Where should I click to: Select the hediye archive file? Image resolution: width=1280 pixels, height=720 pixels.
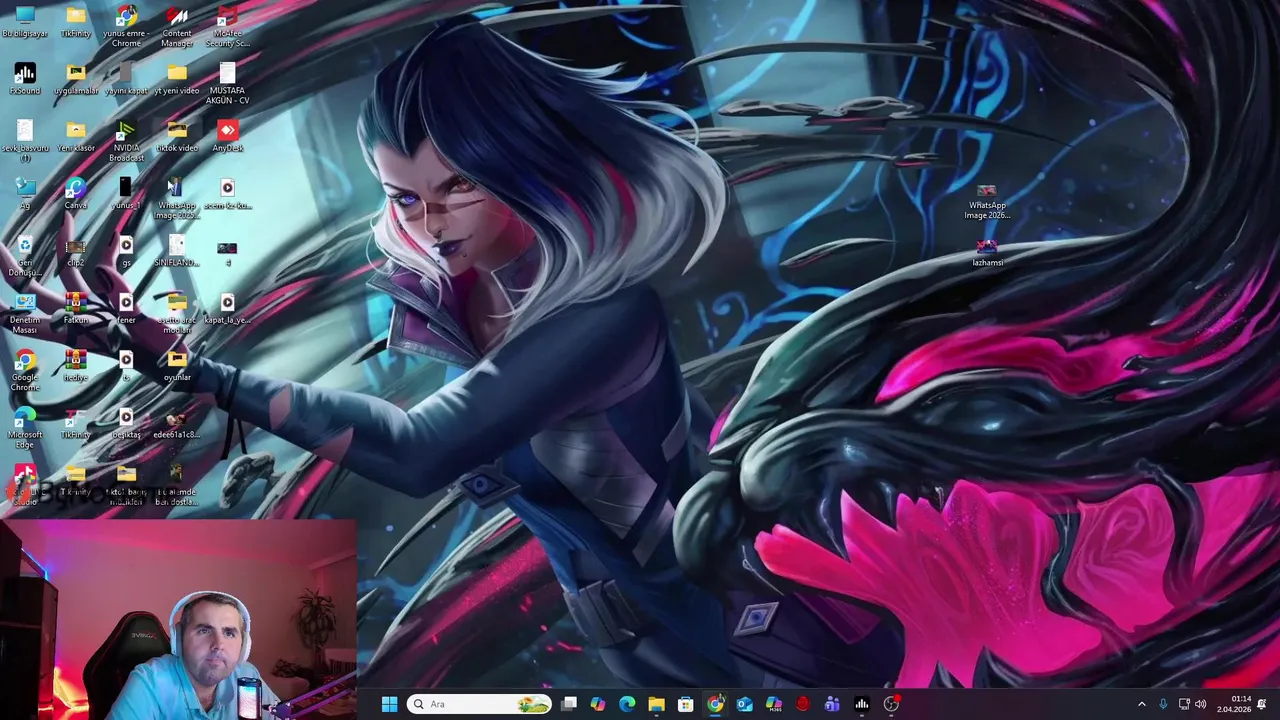pyautogui.click(x=76, y=366)
